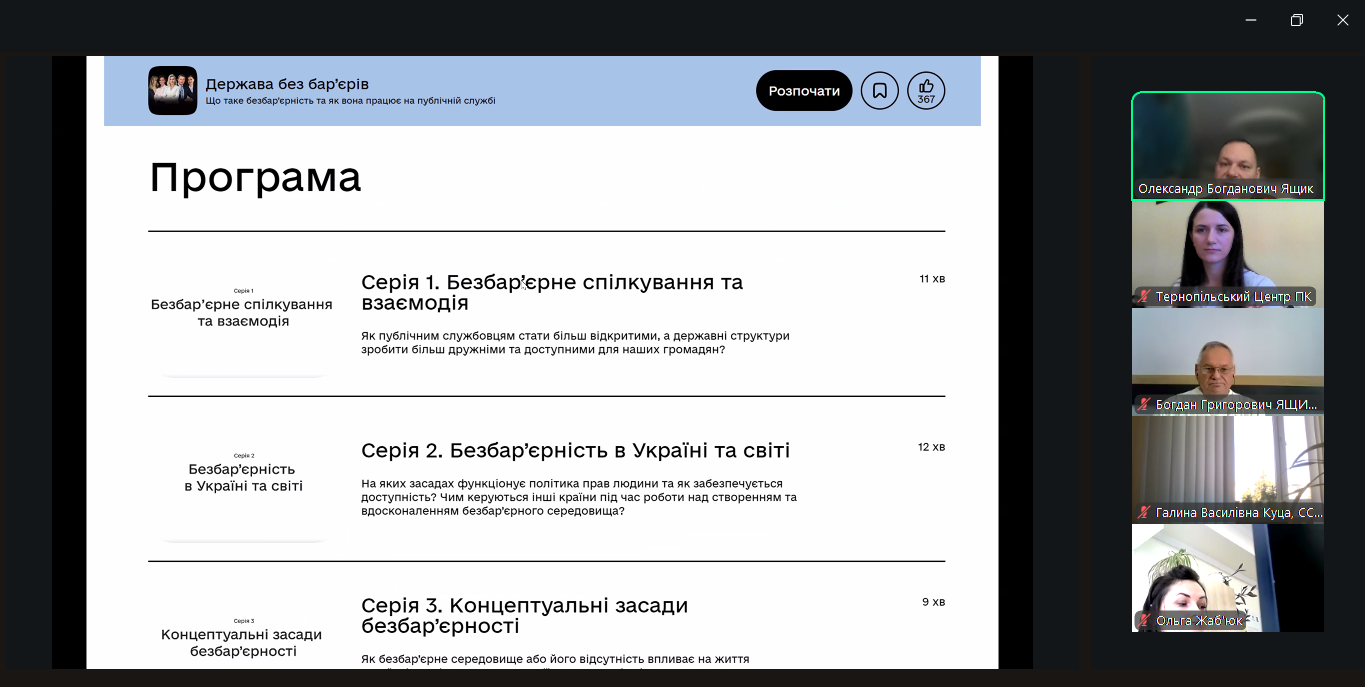This screenshot has width=1365, height=687.
Task: Click muted mic icon on Тернопільський Центр ПК
Action: (1144, 297)
